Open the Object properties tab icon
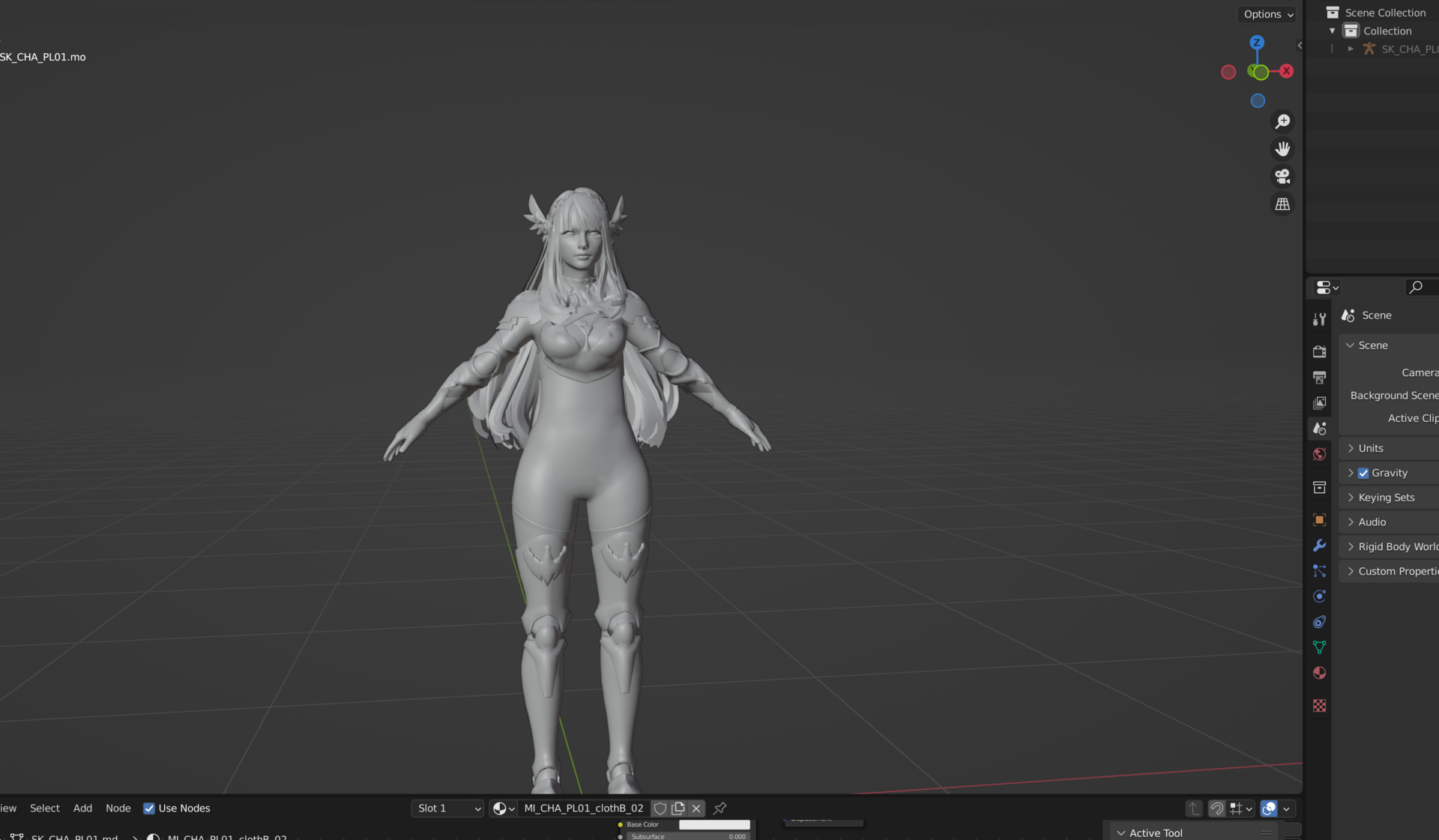Screen dimensions: 1439x840 click(1319, 520)
